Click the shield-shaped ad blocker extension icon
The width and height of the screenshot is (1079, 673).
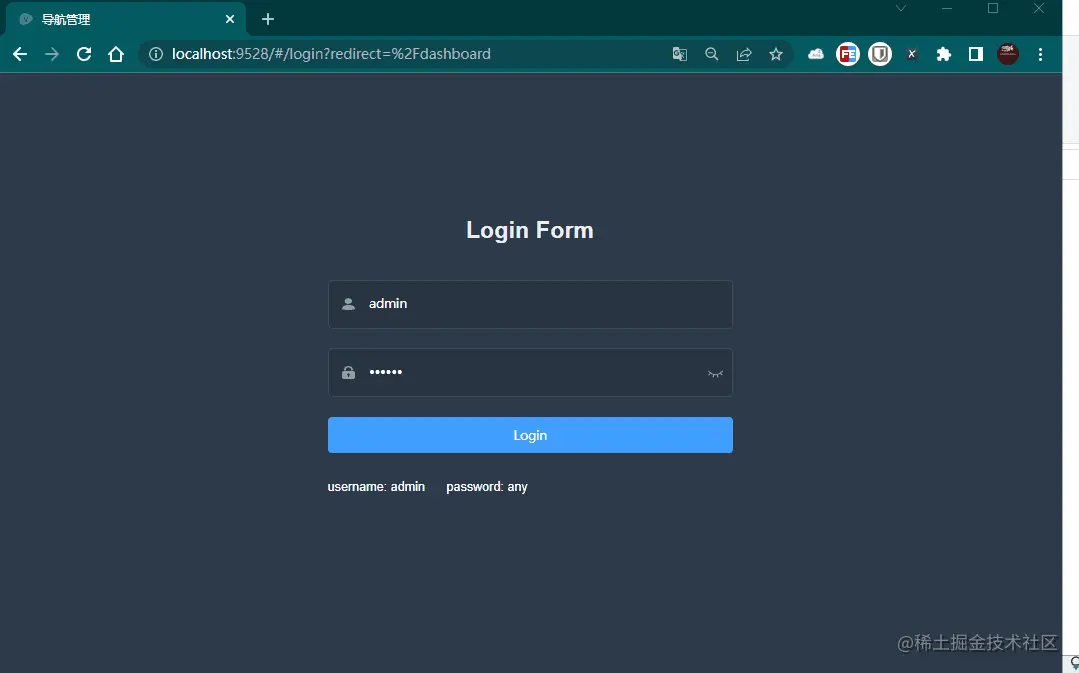point(879,54)
